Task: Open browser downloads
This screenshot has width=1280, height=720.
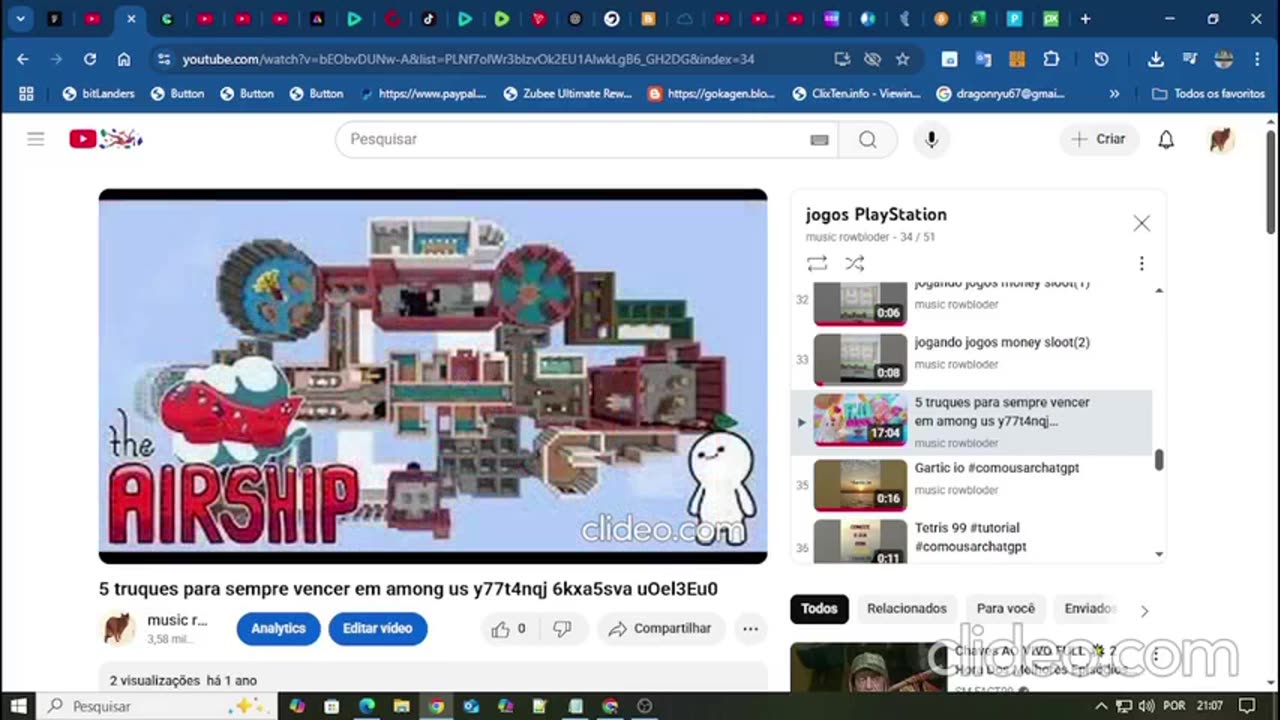Action: click(x=1155, y=59)
